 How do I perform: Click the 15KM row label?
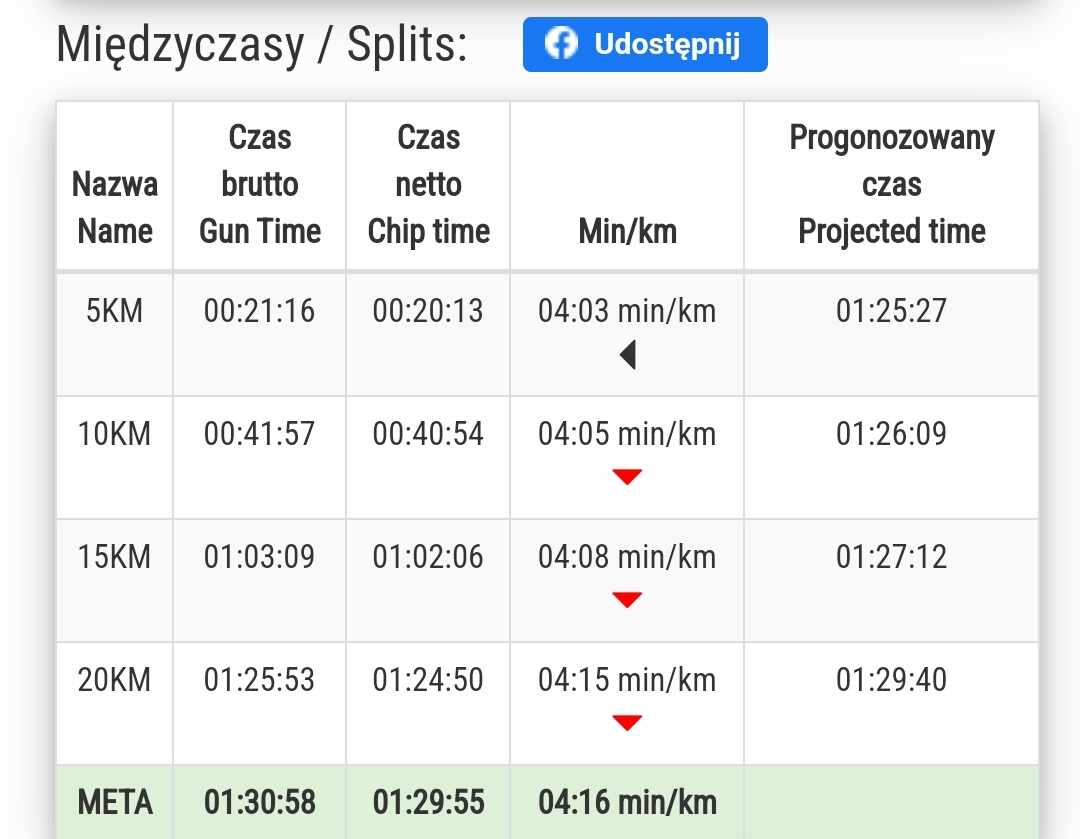pyautogui.click(x=115, y=557)
